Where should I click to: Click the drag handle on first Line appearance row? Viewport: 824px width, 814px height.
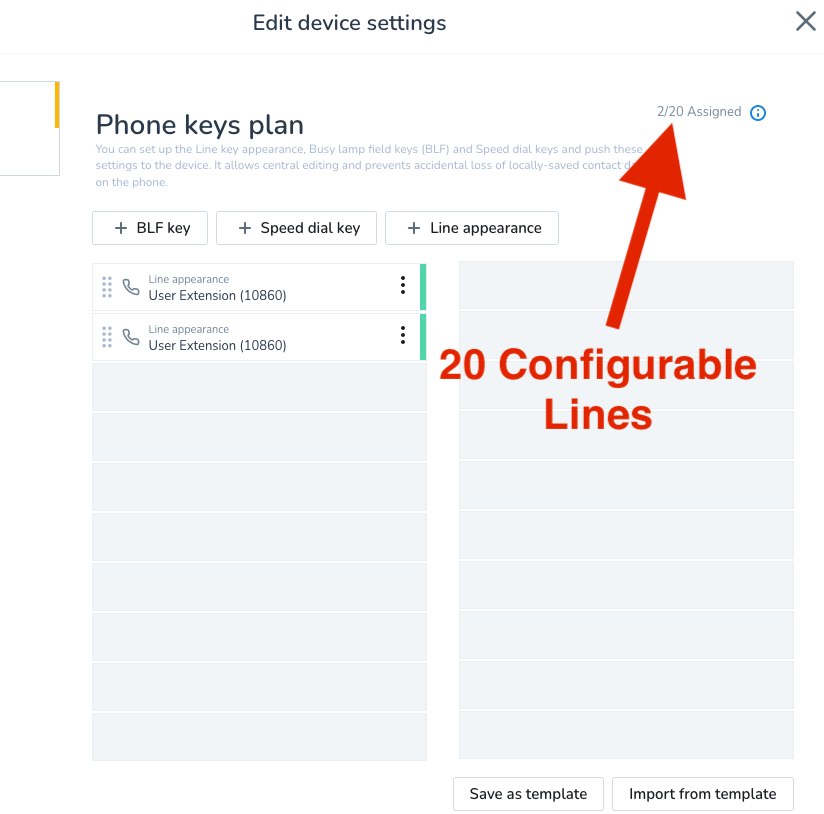(x=107, y=287)
